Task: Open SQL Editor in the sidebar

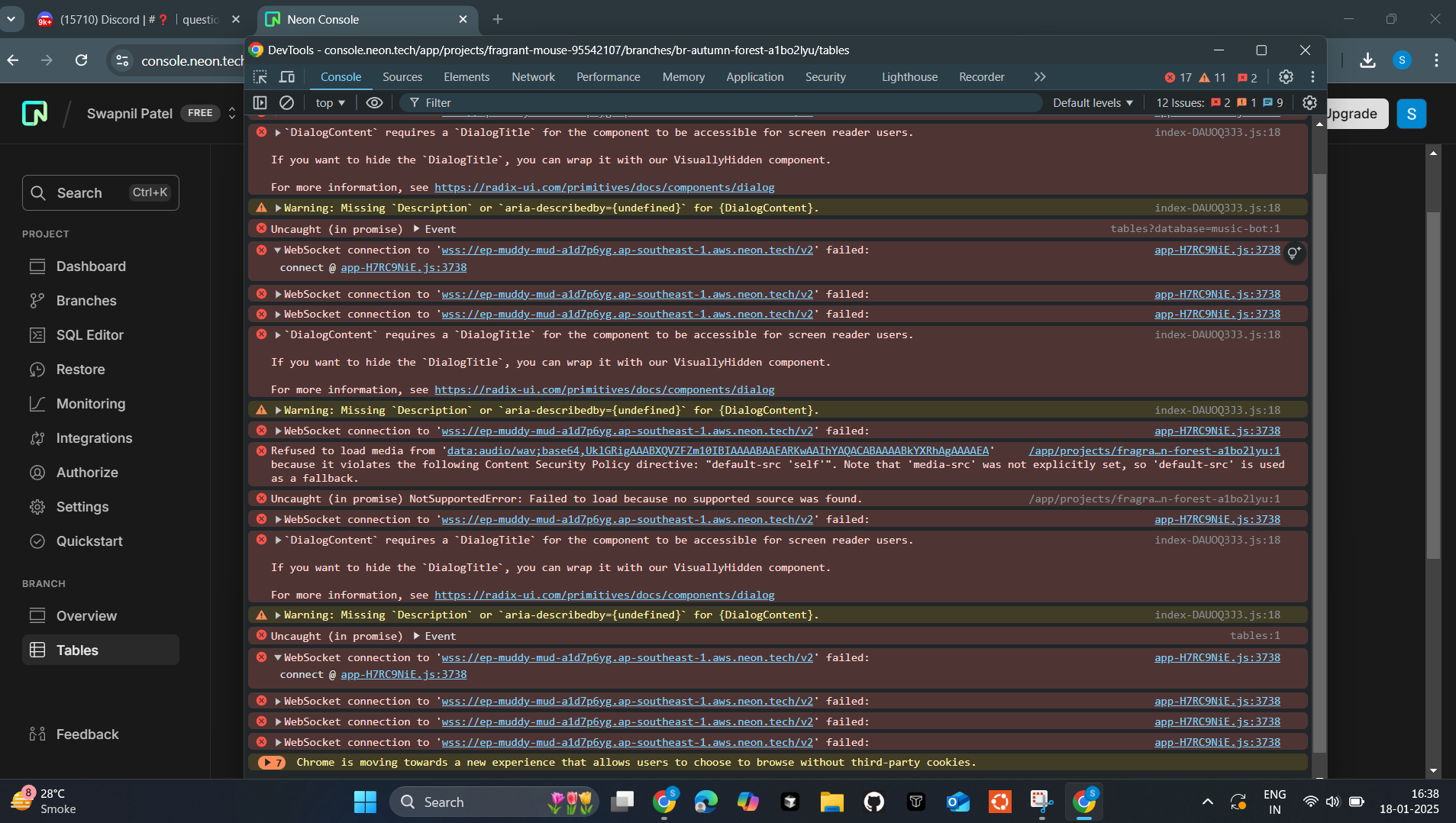Action: pos(101,335)
